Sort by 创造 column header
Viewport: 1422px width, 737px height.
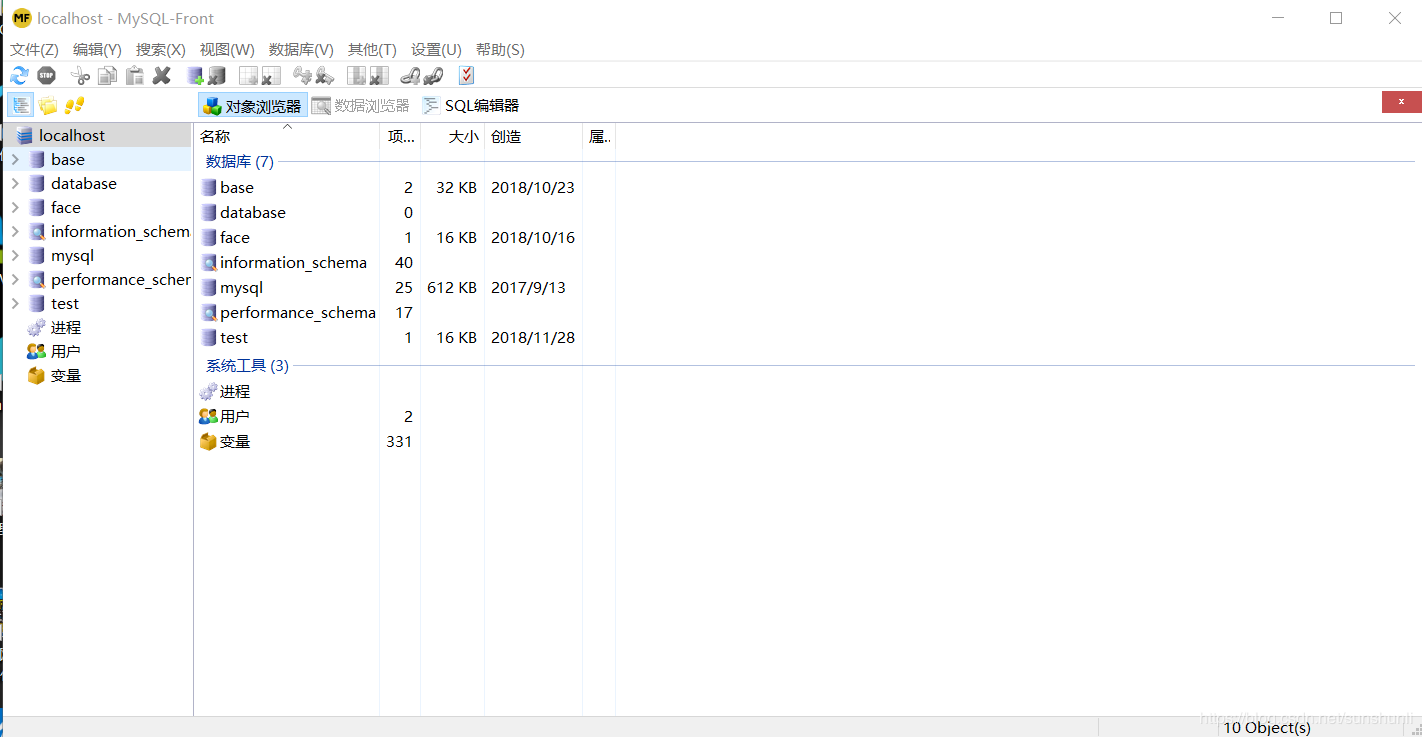(x=533, y=137)
